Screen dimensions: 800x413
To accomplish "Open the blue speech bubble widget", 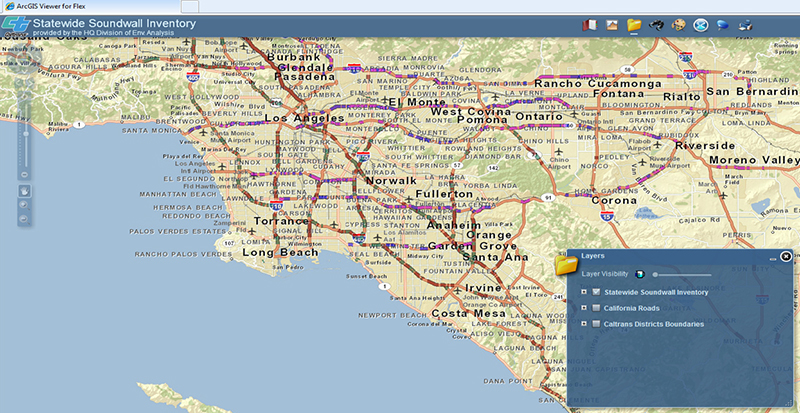I will pyautogui.click(x=722, y=25).
